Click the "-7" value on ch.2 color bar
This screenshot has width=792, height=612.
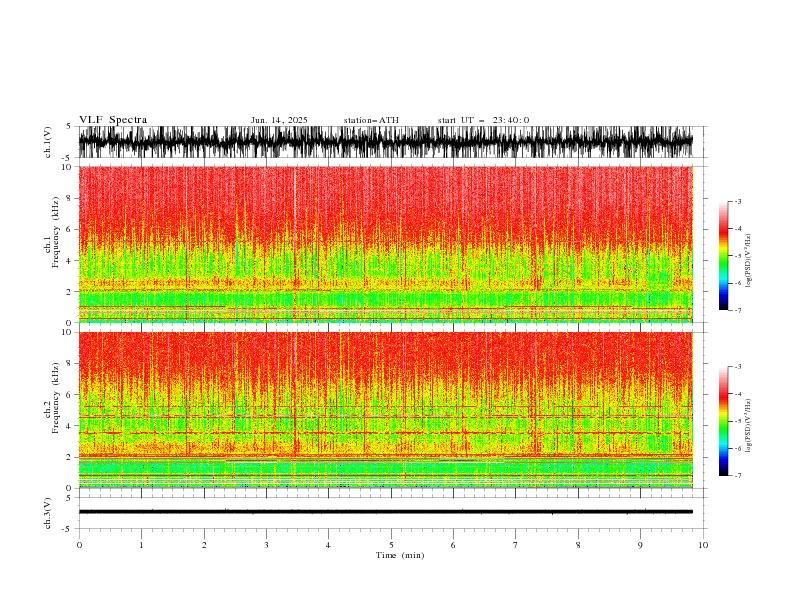click(738, 476)
